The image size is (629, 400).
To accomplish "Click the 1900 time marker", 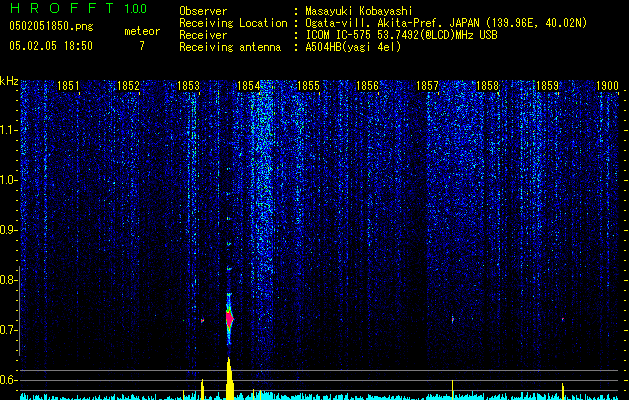I will (x=607, y=86).
